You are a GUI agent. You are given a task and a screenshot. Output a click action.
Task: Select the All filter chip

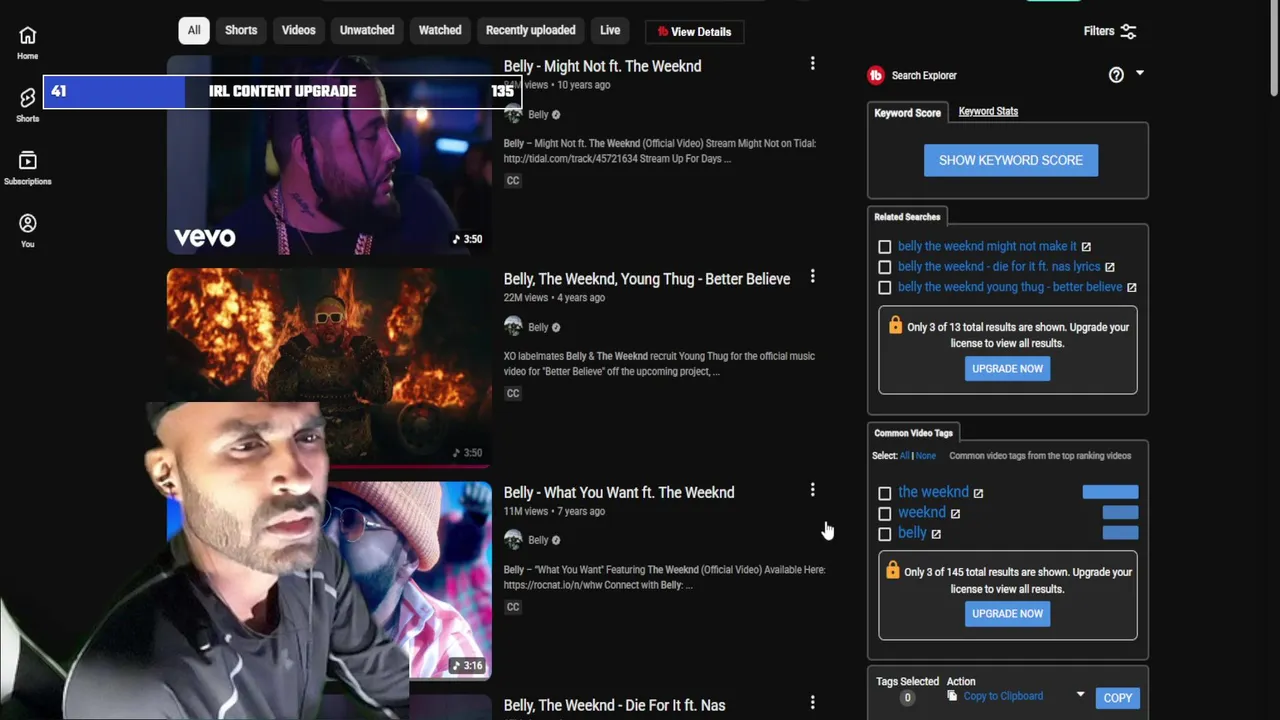[194, 30]
